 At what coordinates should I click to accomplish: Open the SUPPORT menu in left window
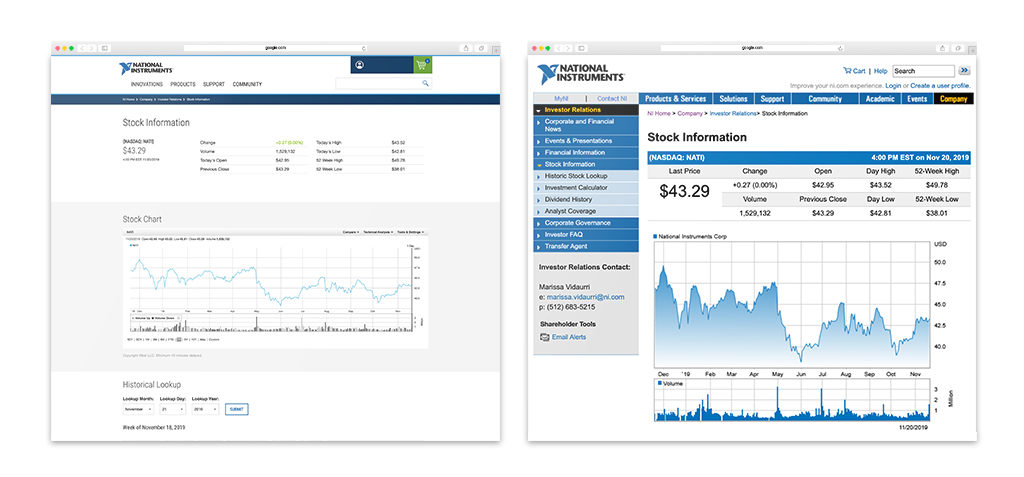tap(214, 84)
